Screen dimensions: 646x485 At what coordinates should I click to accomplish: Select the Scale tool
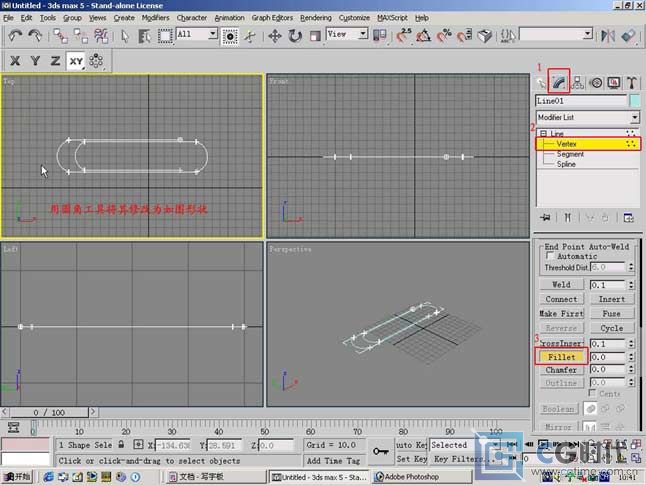(315, 36)
